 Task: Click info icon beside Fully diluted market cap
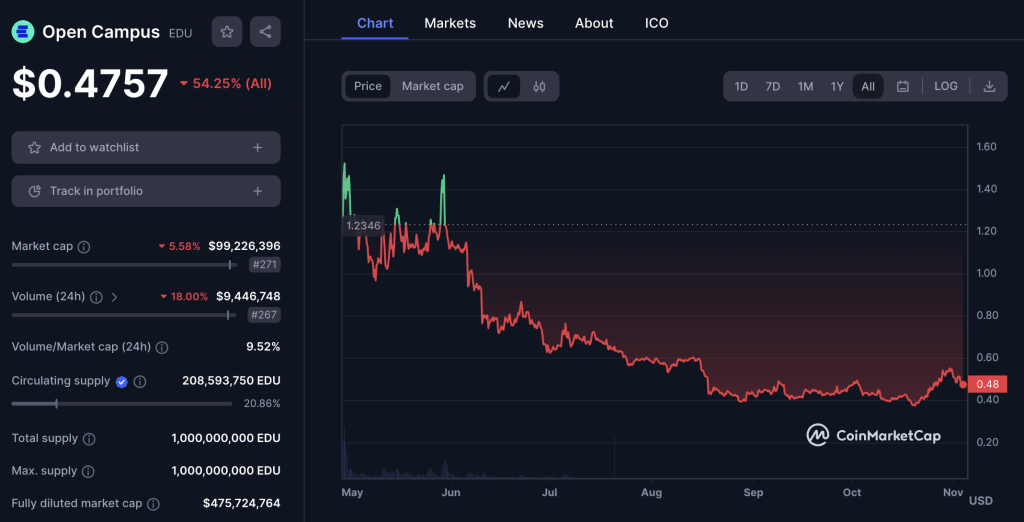(153, 504)
